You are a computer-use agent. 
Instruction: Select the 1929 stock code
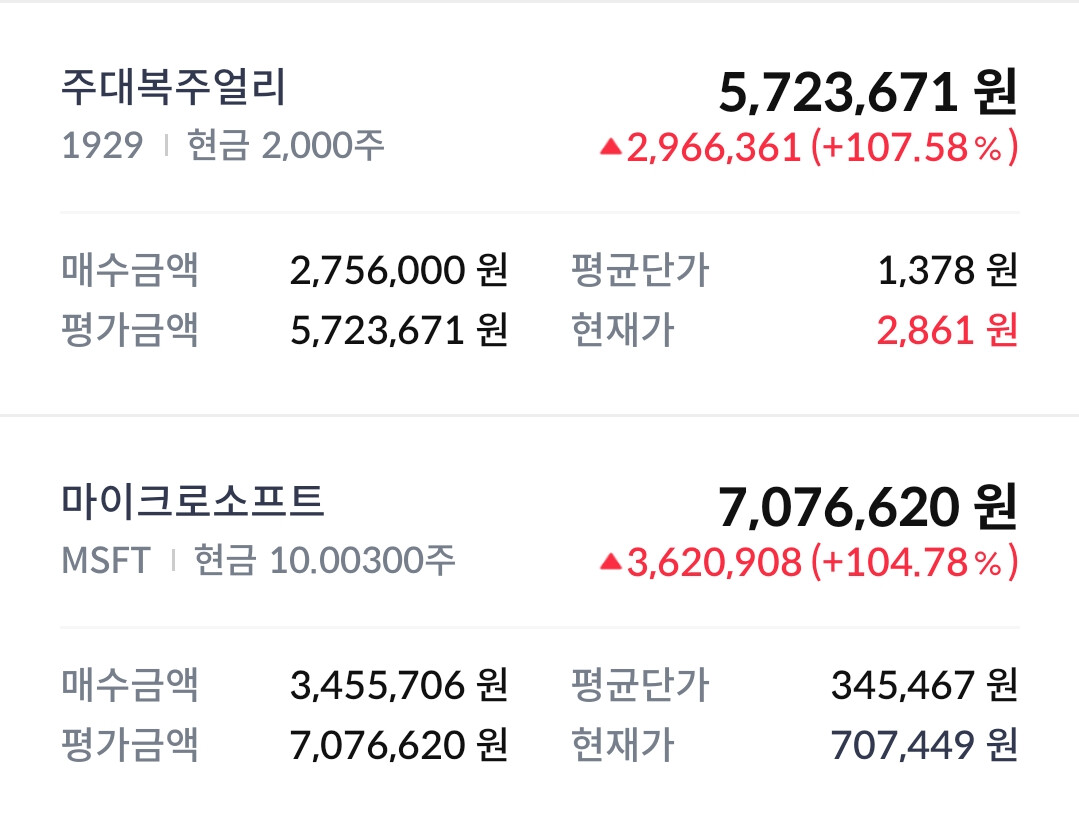[102, 147]
